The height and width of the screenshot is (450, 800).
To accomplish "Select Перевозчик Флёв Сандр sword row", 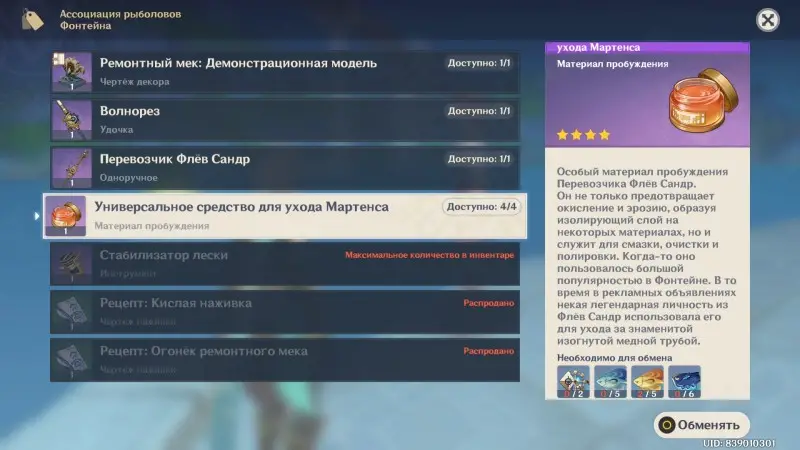I will (x=285, y=168).
